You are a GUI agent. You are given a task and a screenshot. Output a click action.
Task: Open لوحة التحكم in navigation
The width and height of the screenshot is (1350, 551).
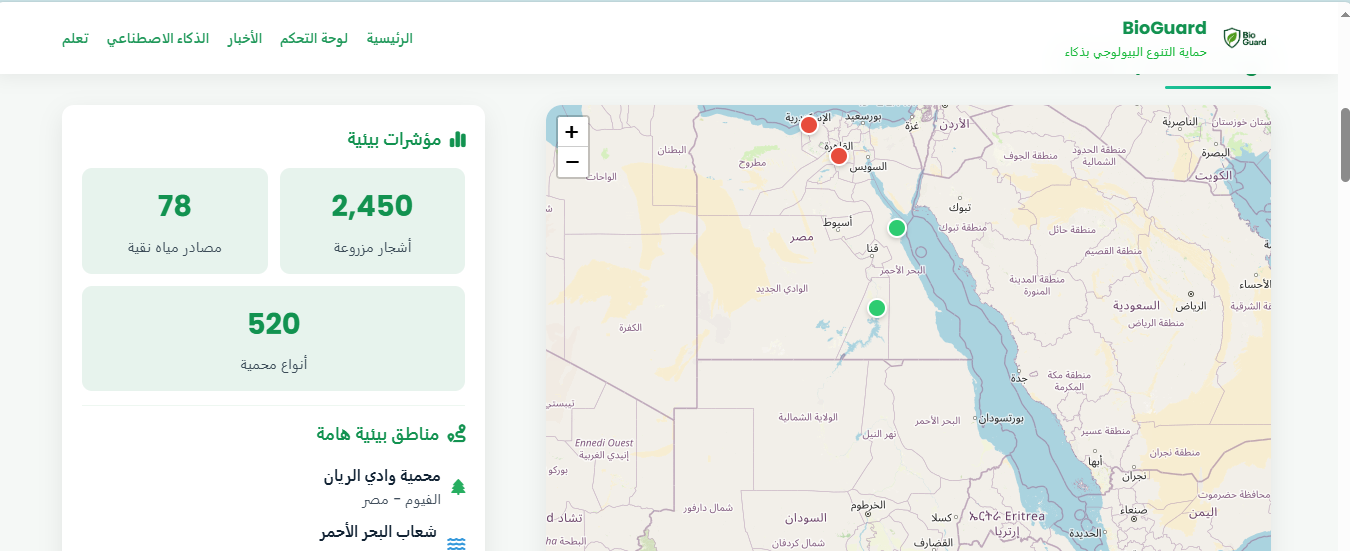pyautogui.click(x=314, y=38)
